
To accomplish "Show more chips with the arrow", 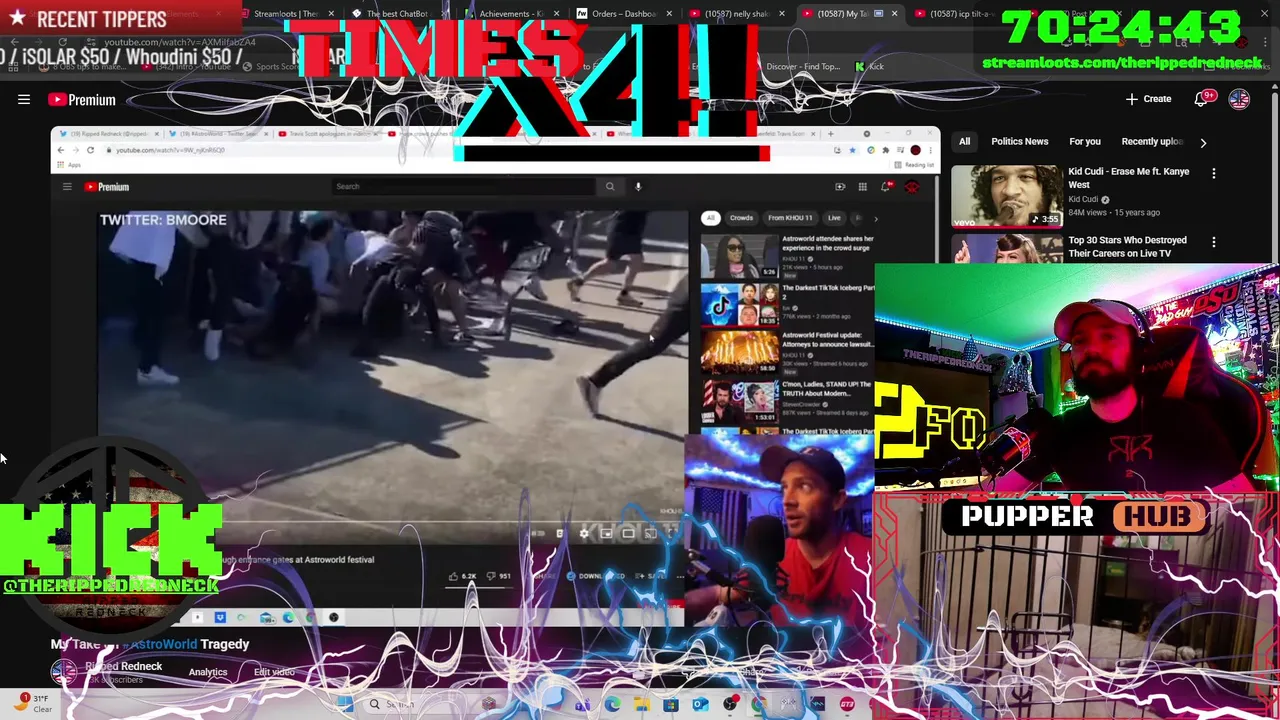I will coord(1203,143).
